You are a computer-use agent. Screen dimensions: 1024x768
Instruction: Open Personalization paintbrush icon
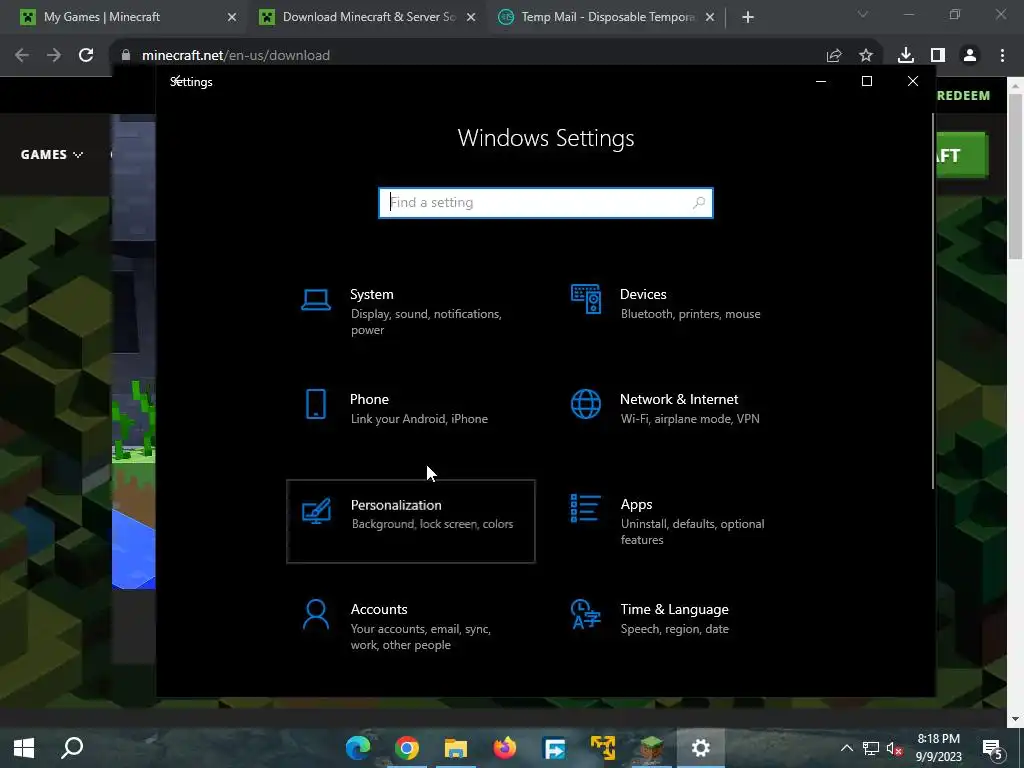point(316,511)
